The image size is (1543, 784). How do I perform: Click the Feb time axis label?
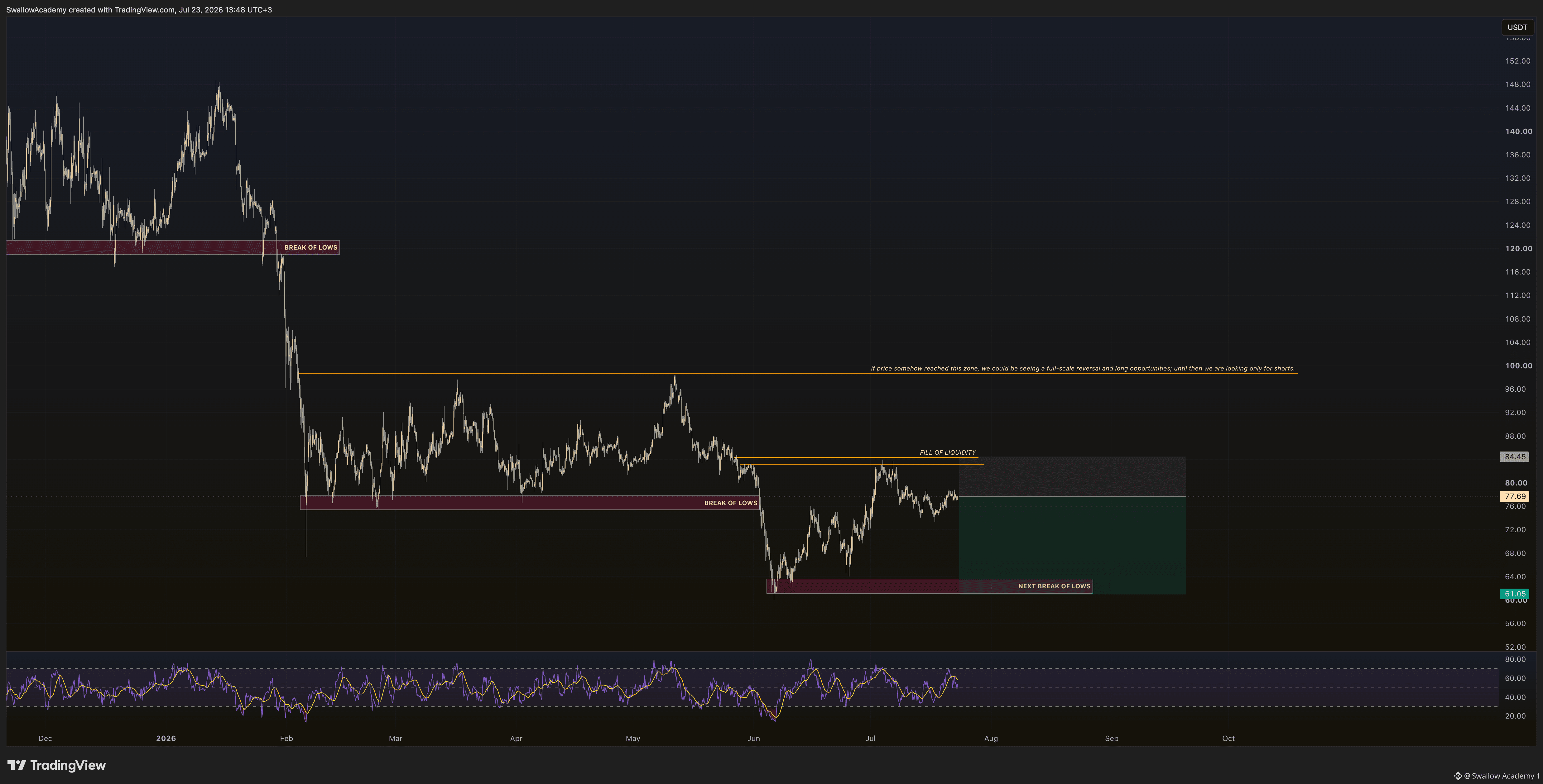pyautogui.click(x=286, y=739)
